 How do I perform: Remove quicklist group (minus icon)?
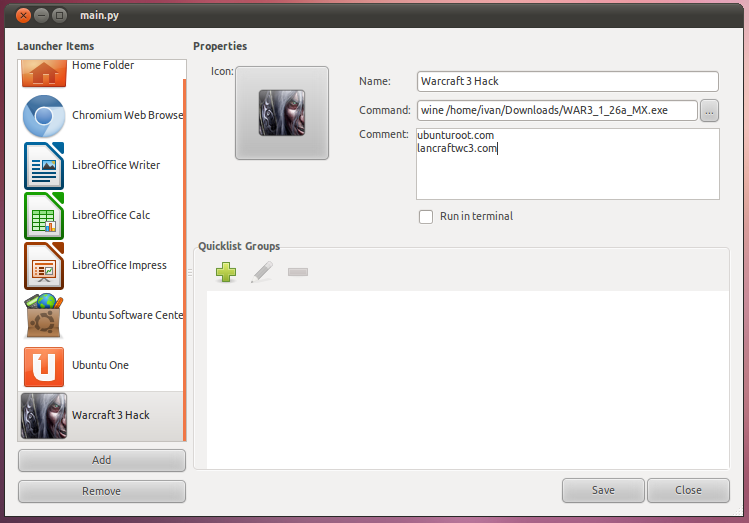(298, 272)
